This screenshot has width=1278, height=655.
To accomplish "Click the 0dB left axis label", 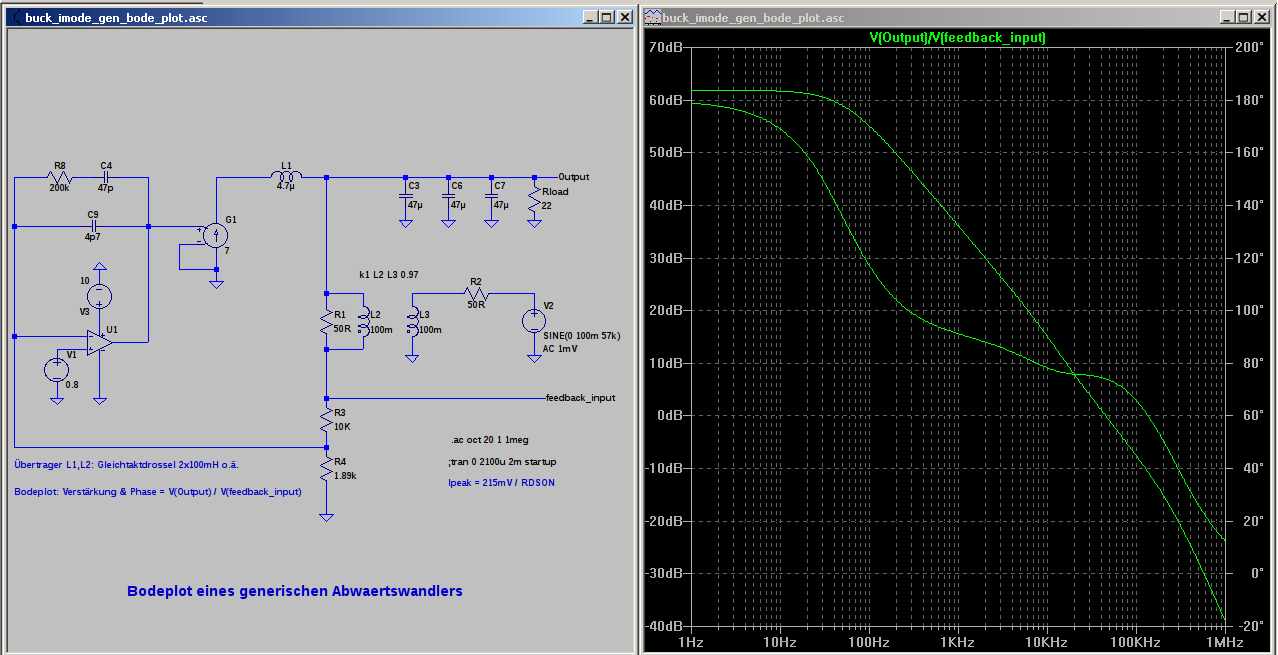I will click(x=669, y=415).
